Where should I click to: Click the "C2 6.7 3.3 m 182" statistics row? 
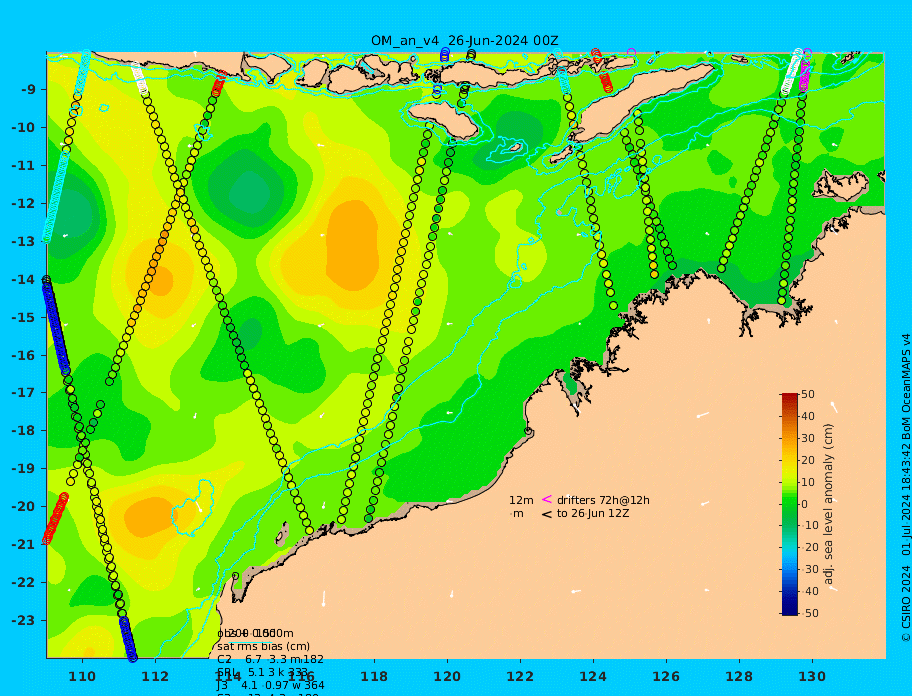coord(270,659)
